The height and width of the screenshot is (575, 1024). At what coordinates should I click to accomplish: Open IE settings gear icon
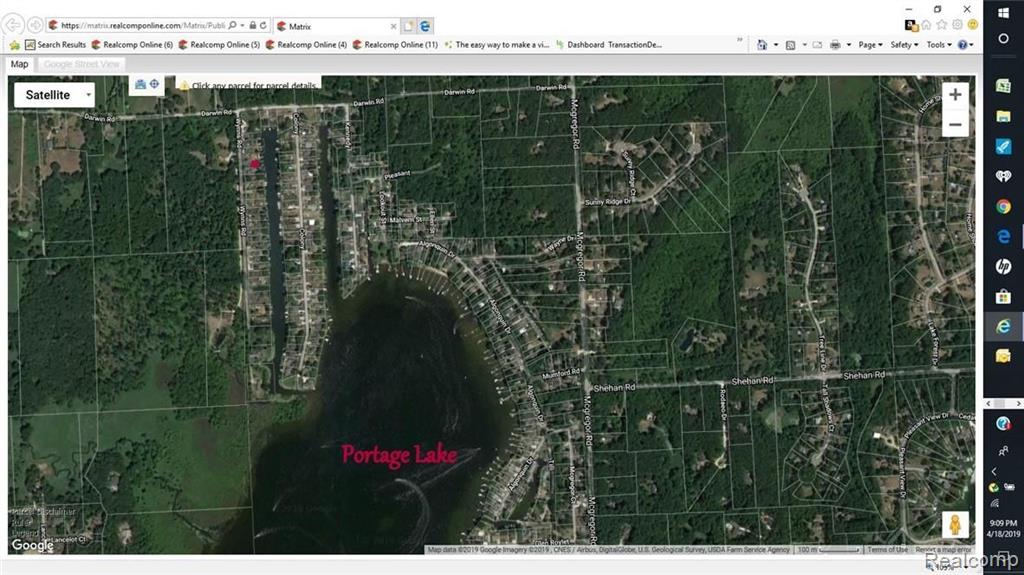point(957,25)
